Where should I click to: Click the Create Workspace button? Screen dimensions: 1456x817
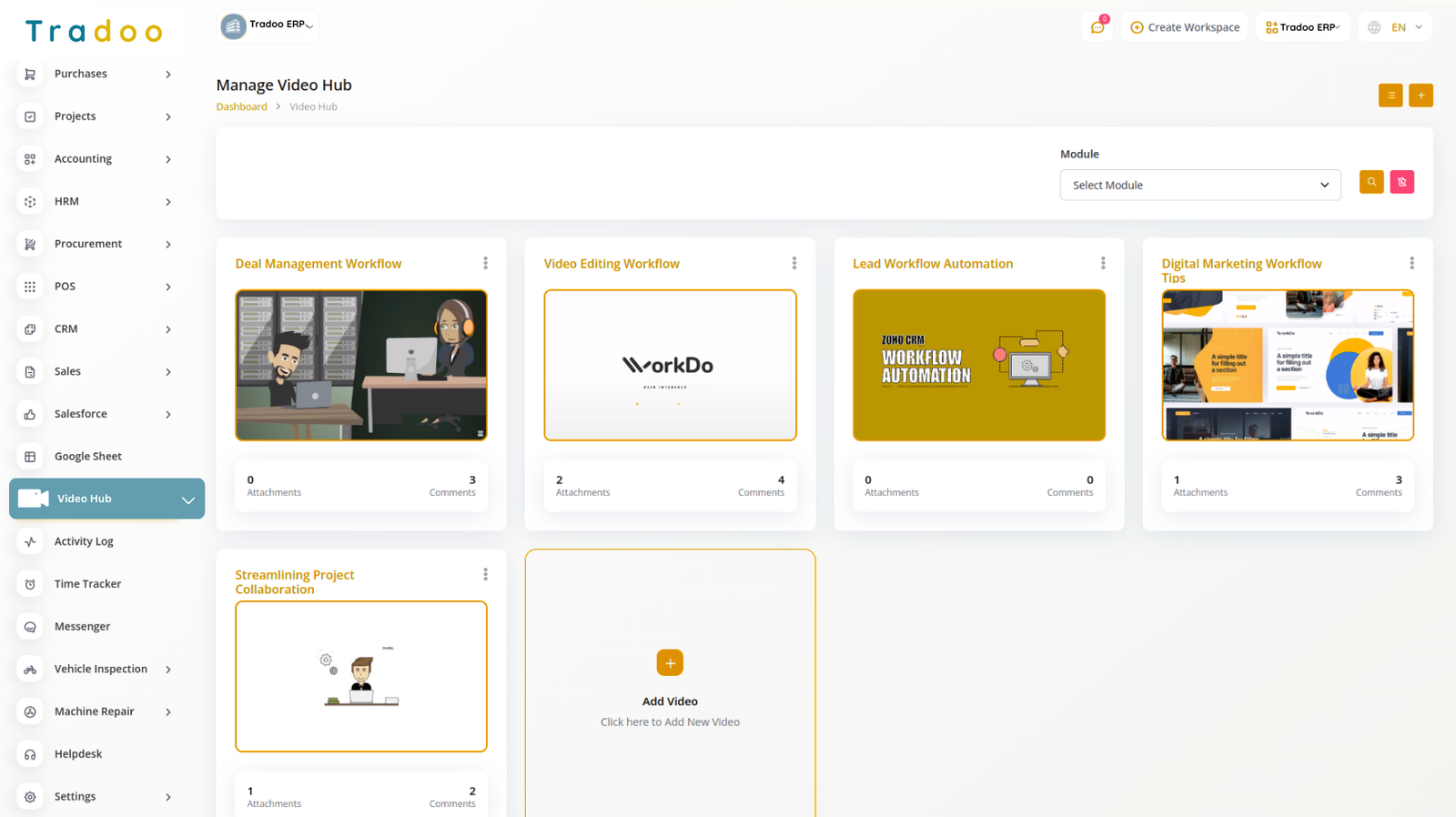[1185, 27]
